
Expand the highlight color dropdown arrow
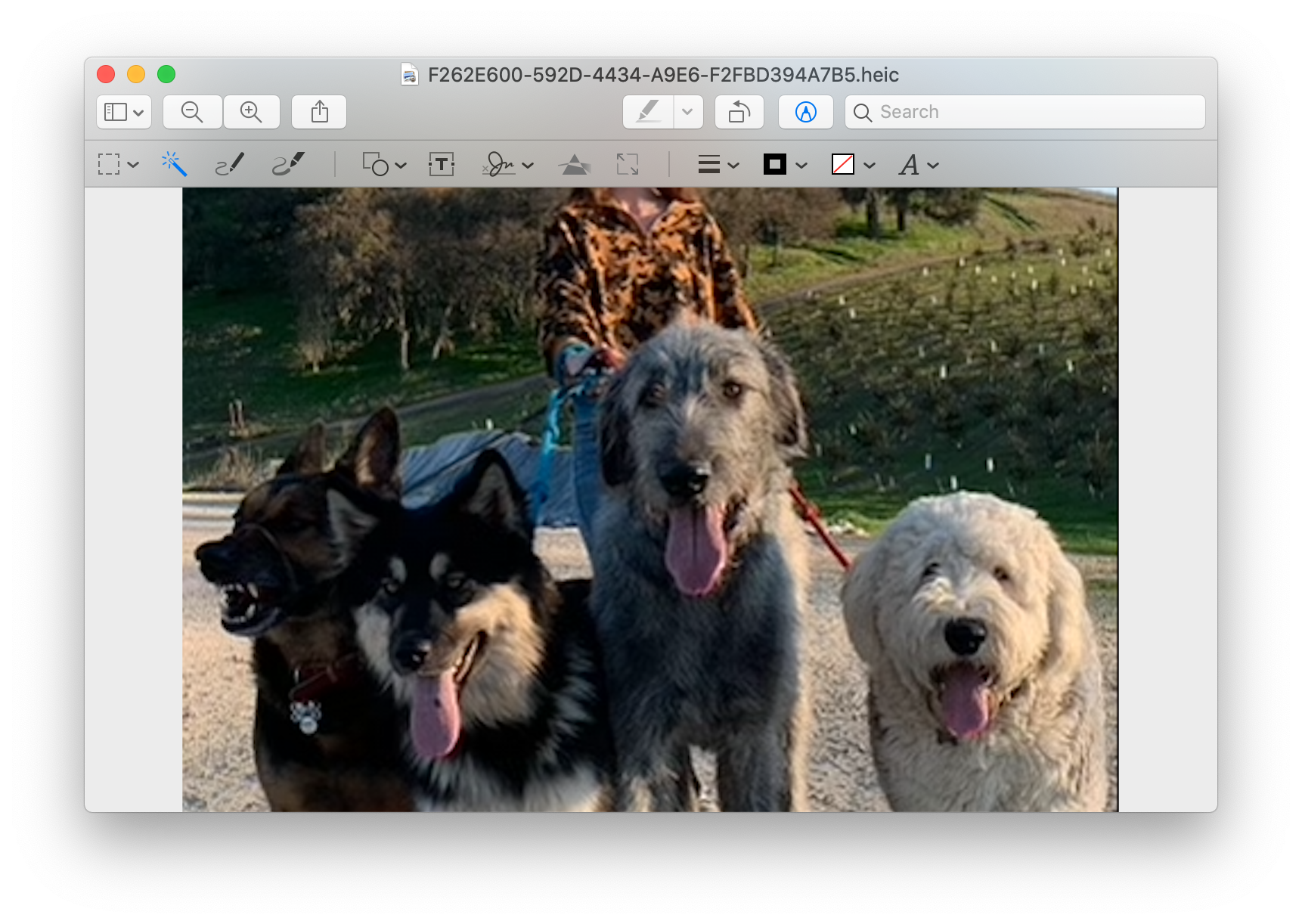[688, 112]
